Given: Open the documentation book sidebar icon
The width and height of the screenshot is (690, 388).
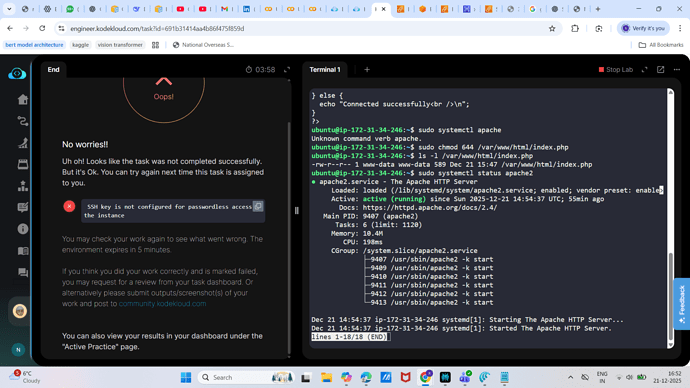Looking at the screenshot, I should pyautogui.click(x=23, y=251).
